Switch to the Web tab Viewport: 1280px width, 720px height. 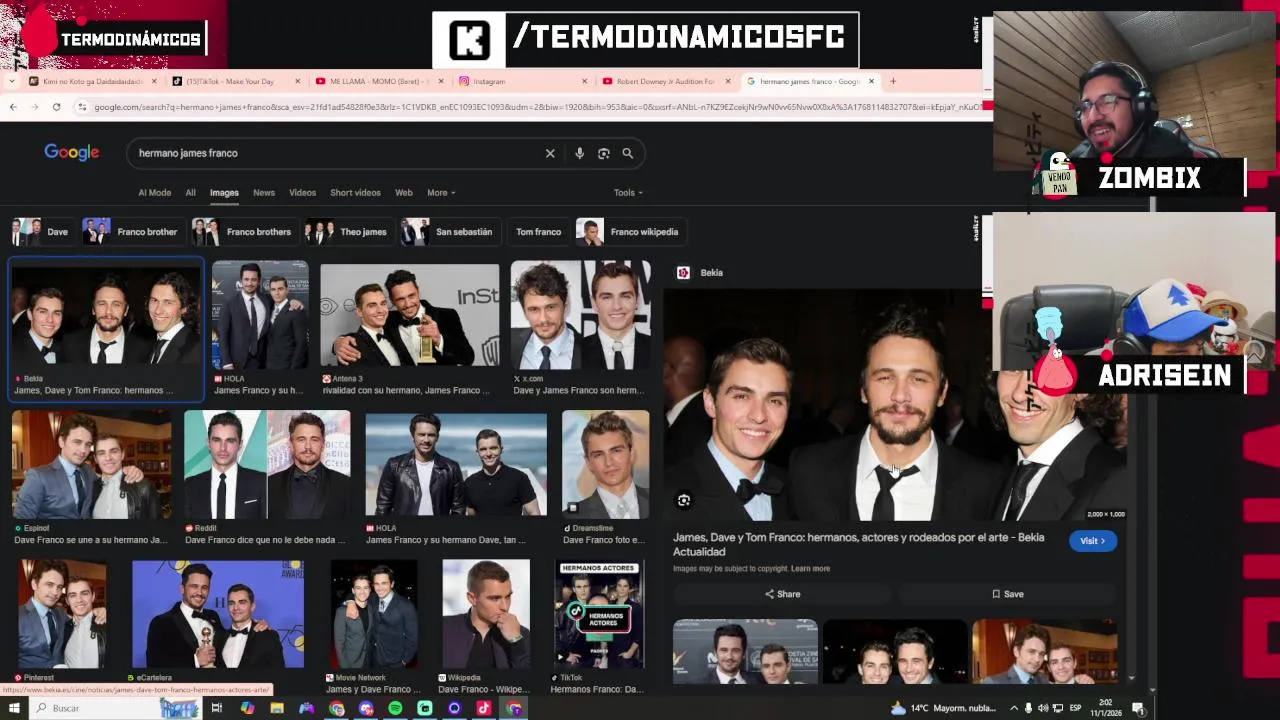point(404,192)
